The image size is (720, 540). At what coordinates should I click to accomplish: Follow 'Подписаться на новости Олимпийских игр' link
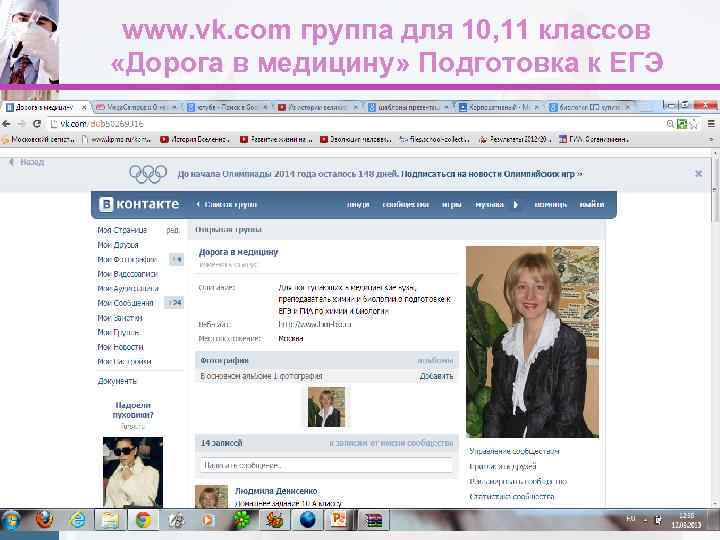click(x=492, y=174)
